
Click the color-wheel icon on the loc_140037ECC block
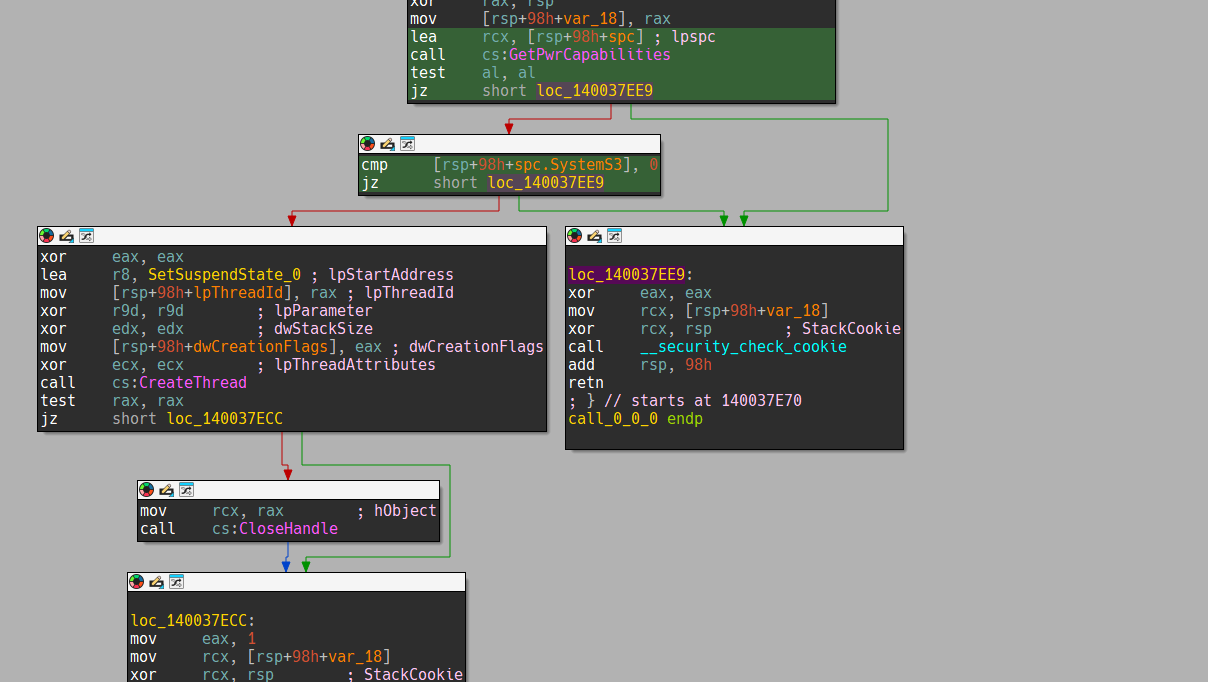pyautogui.click(x=136, y=582)
